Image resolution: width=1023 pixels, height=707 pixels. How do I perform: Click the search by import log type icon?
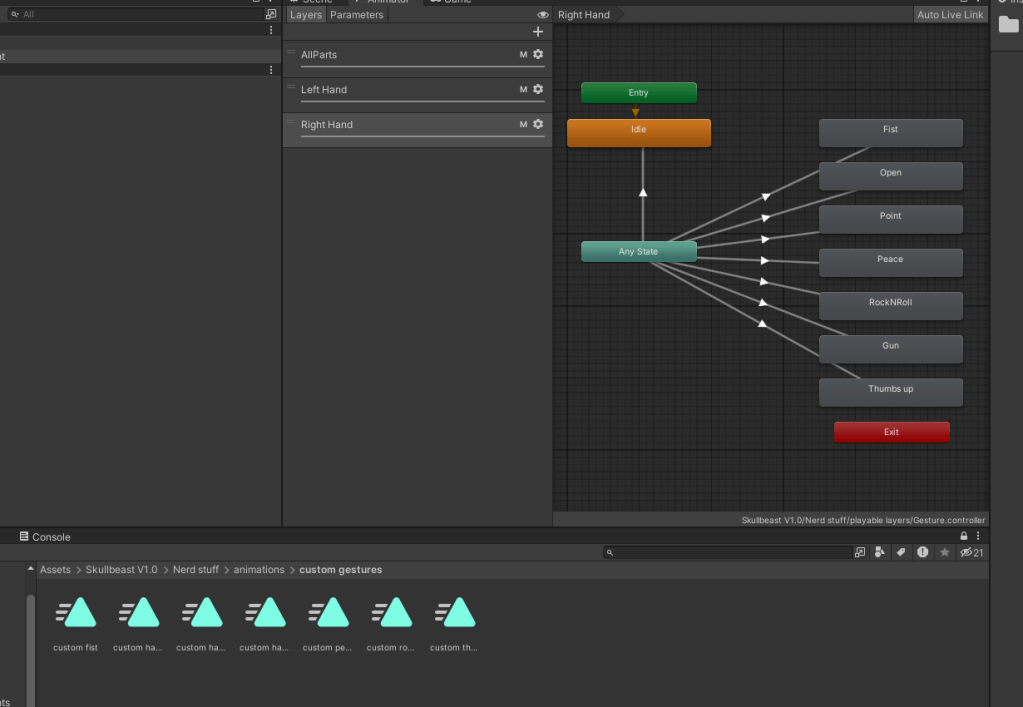coord(922,552)
